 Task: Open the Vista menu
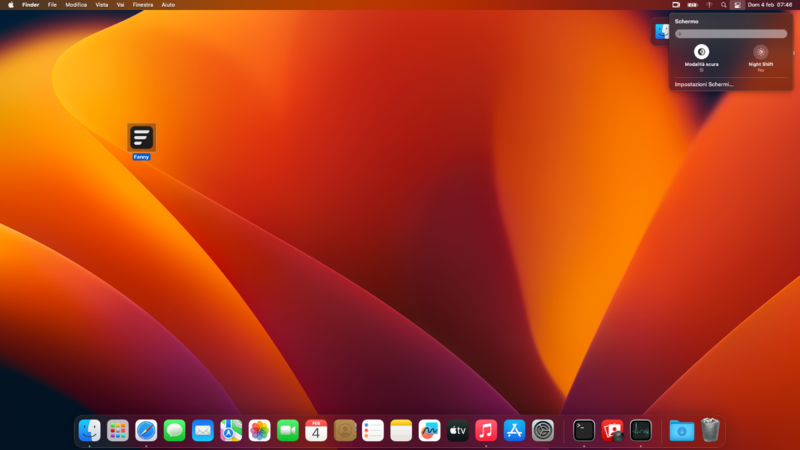coord(101,5)
